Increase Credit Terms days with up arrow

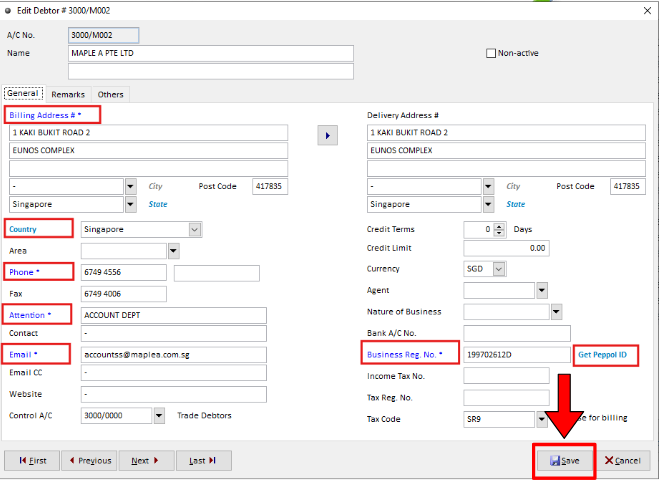(499, 226)
